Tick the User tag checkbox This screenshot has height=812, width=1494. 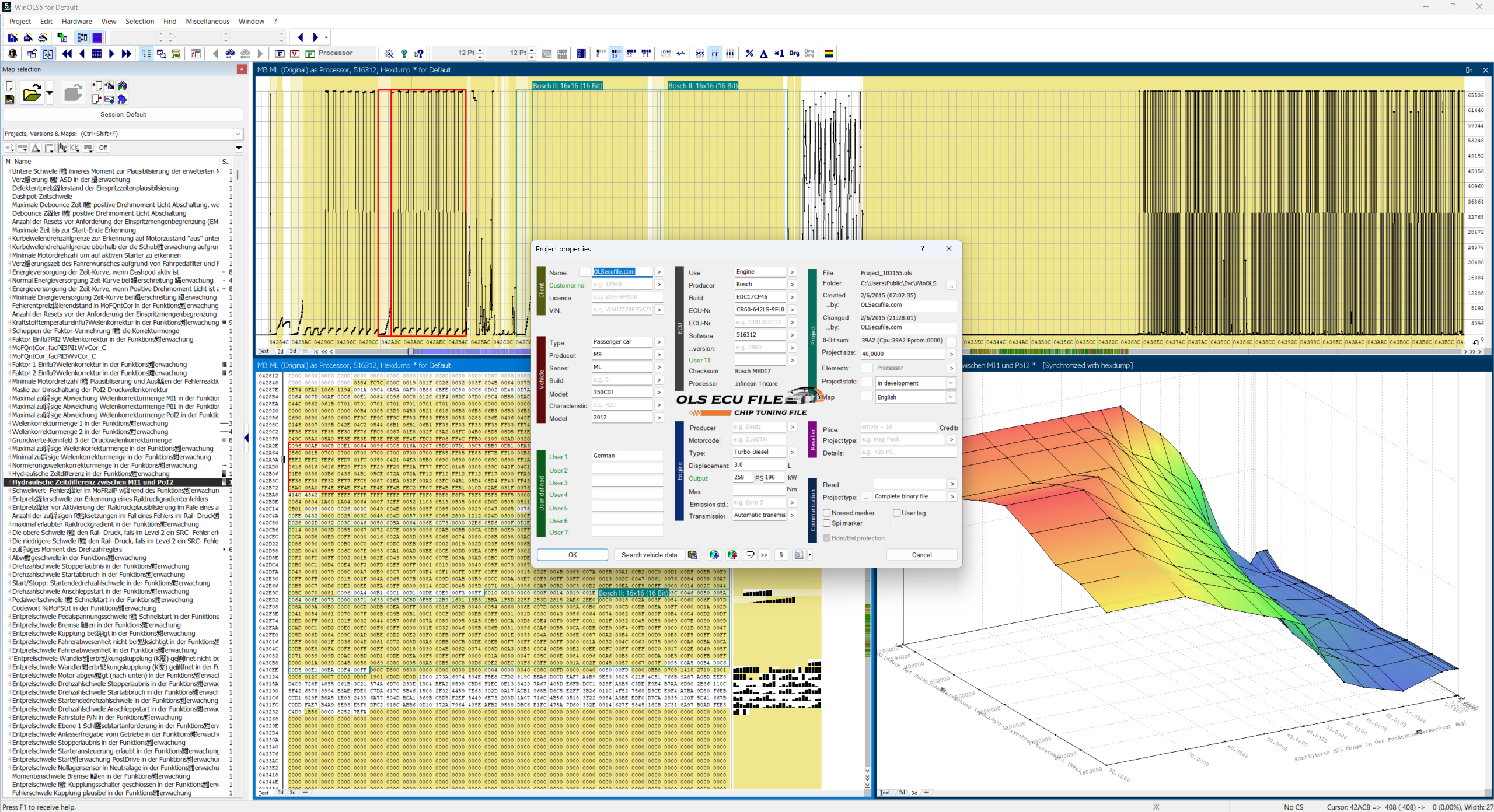coord(896,513)
